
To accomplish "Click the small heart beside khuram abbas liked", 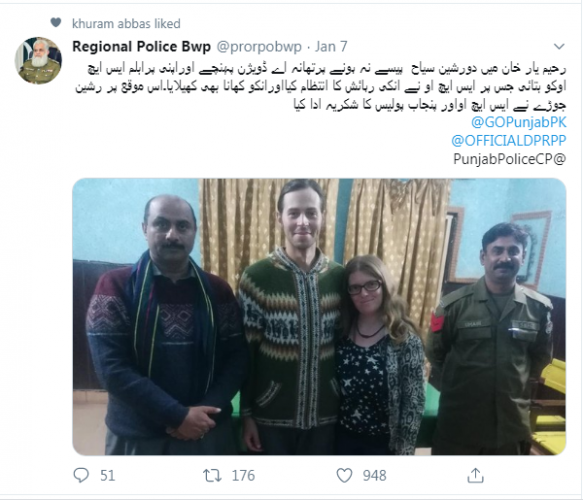I will (56, 23).
